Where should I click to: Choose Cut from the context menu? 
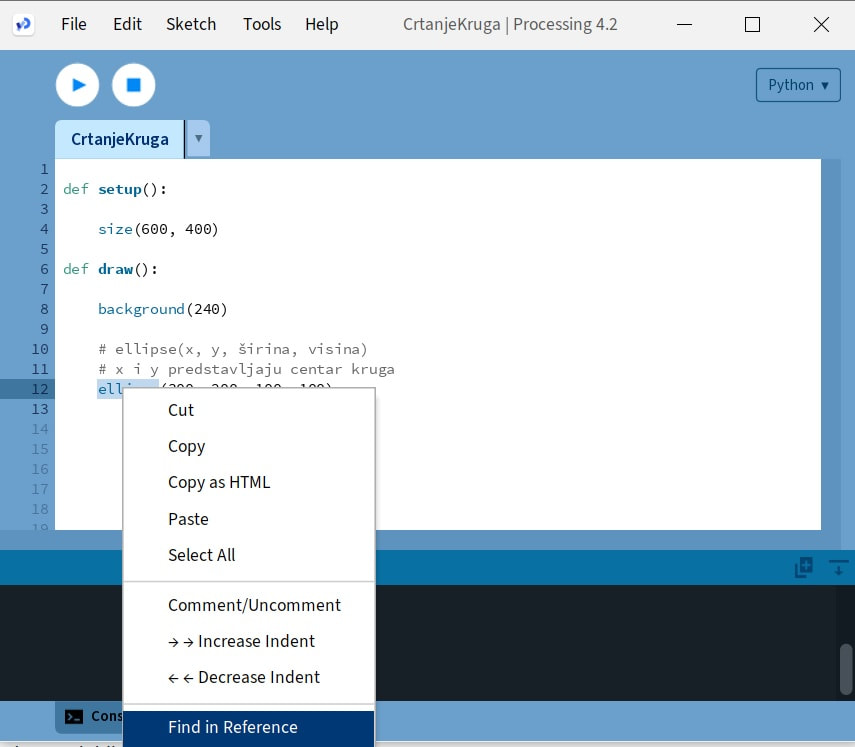(x=249, y=410)
